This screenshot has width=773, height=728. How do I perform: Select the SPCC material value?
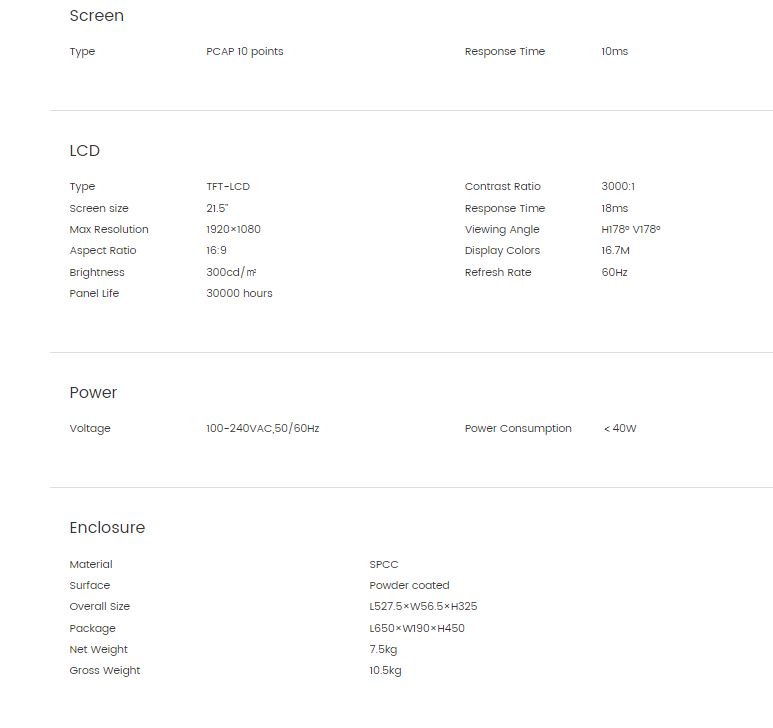[384, 564]
